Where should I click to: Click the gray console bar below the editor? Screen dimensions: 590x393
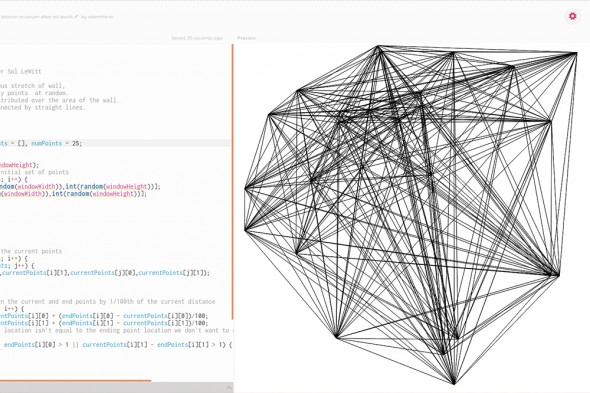[x=116, y=388]
